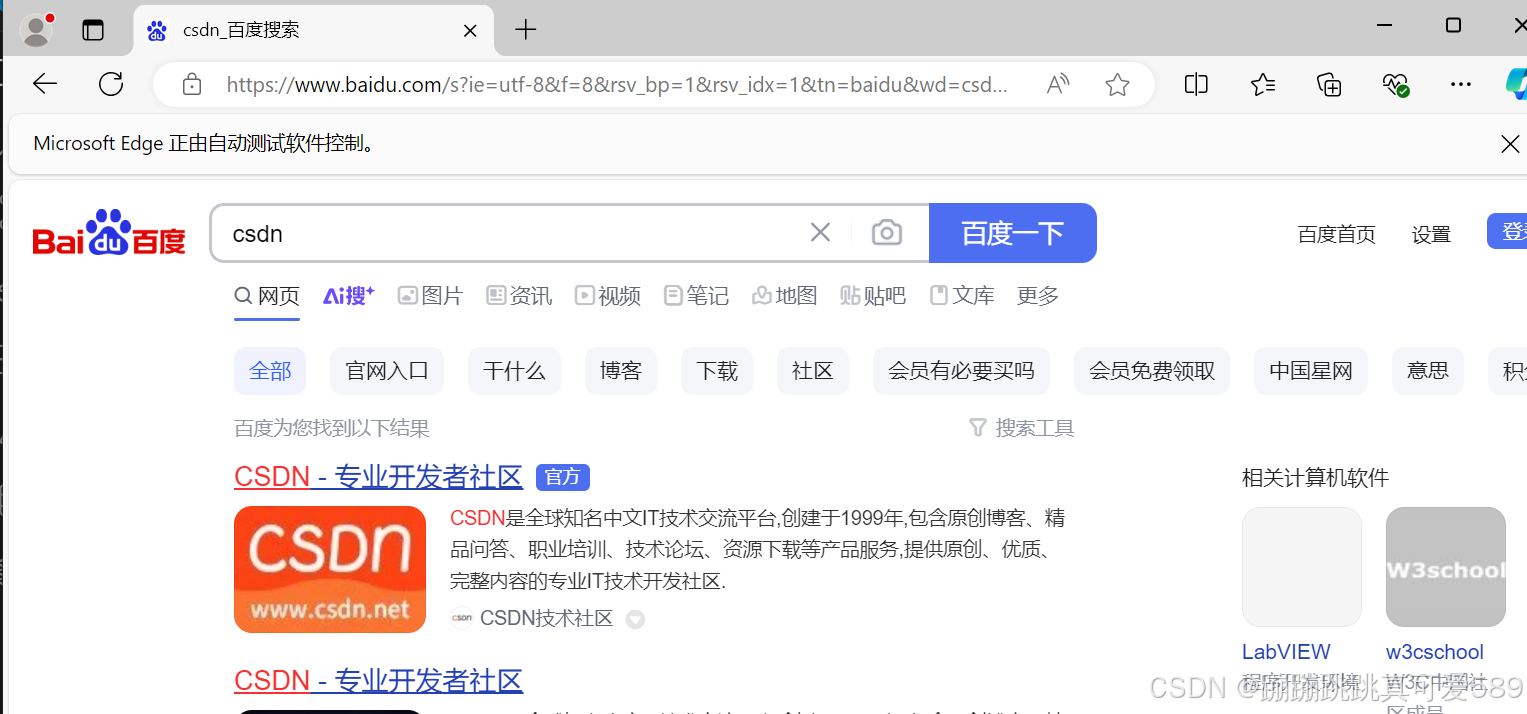This screenshot has width=1527, height=714.
Task: Toggle split screen icon
Action: click(1196, 84)
